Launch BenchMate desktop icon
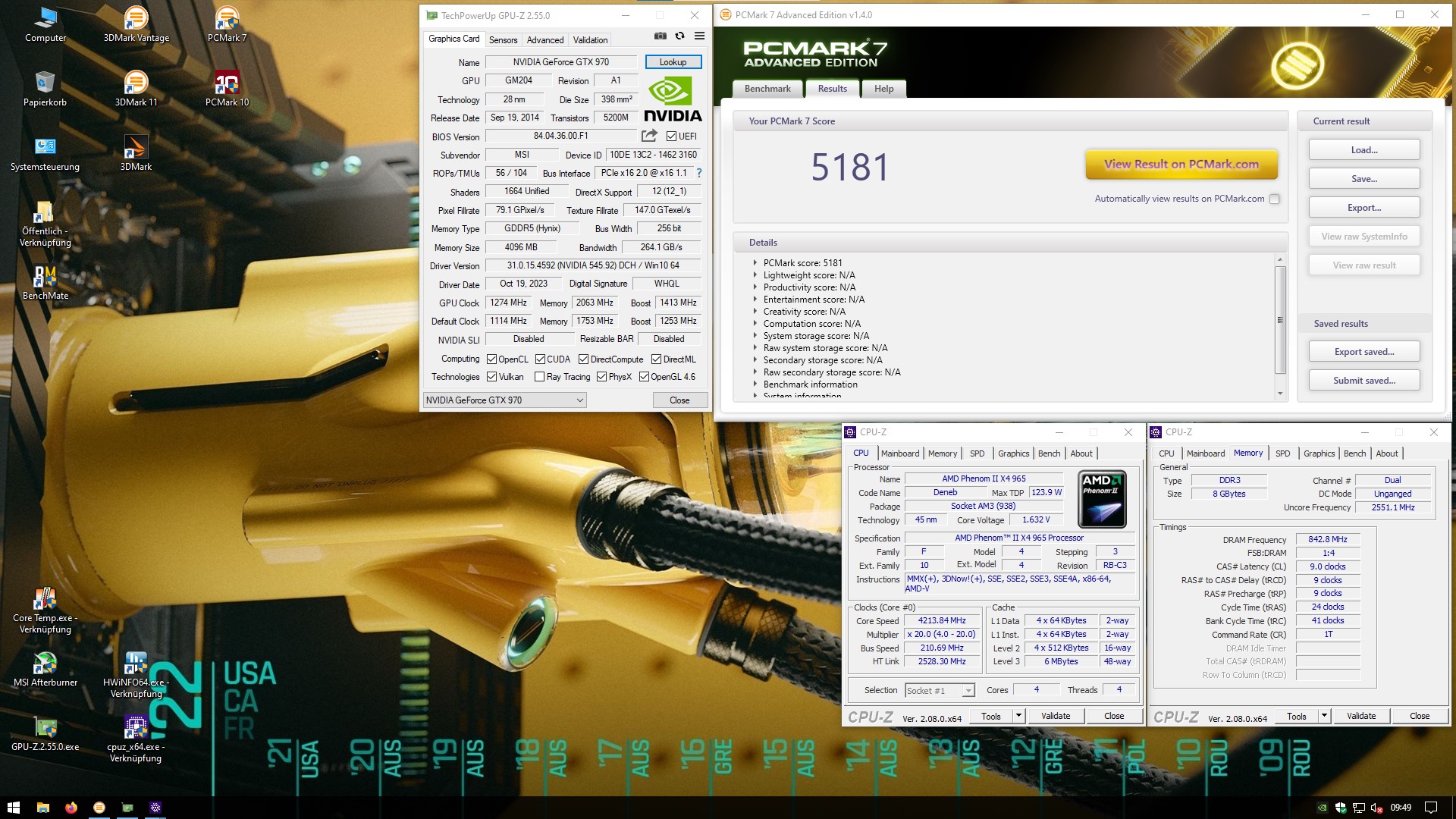 click(x=45, y=282)
